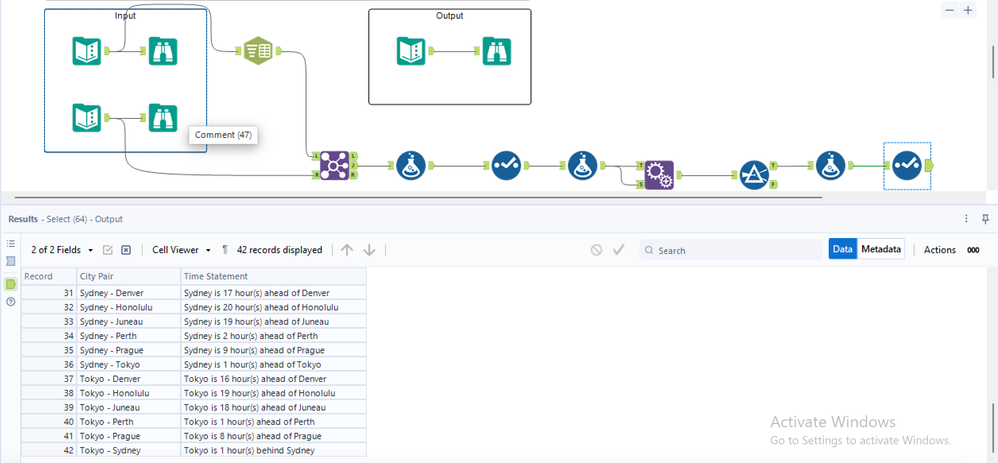Click the Join tool's J output anchor
This screenshot has width=998, height=463.
click(x=354, y=165)
